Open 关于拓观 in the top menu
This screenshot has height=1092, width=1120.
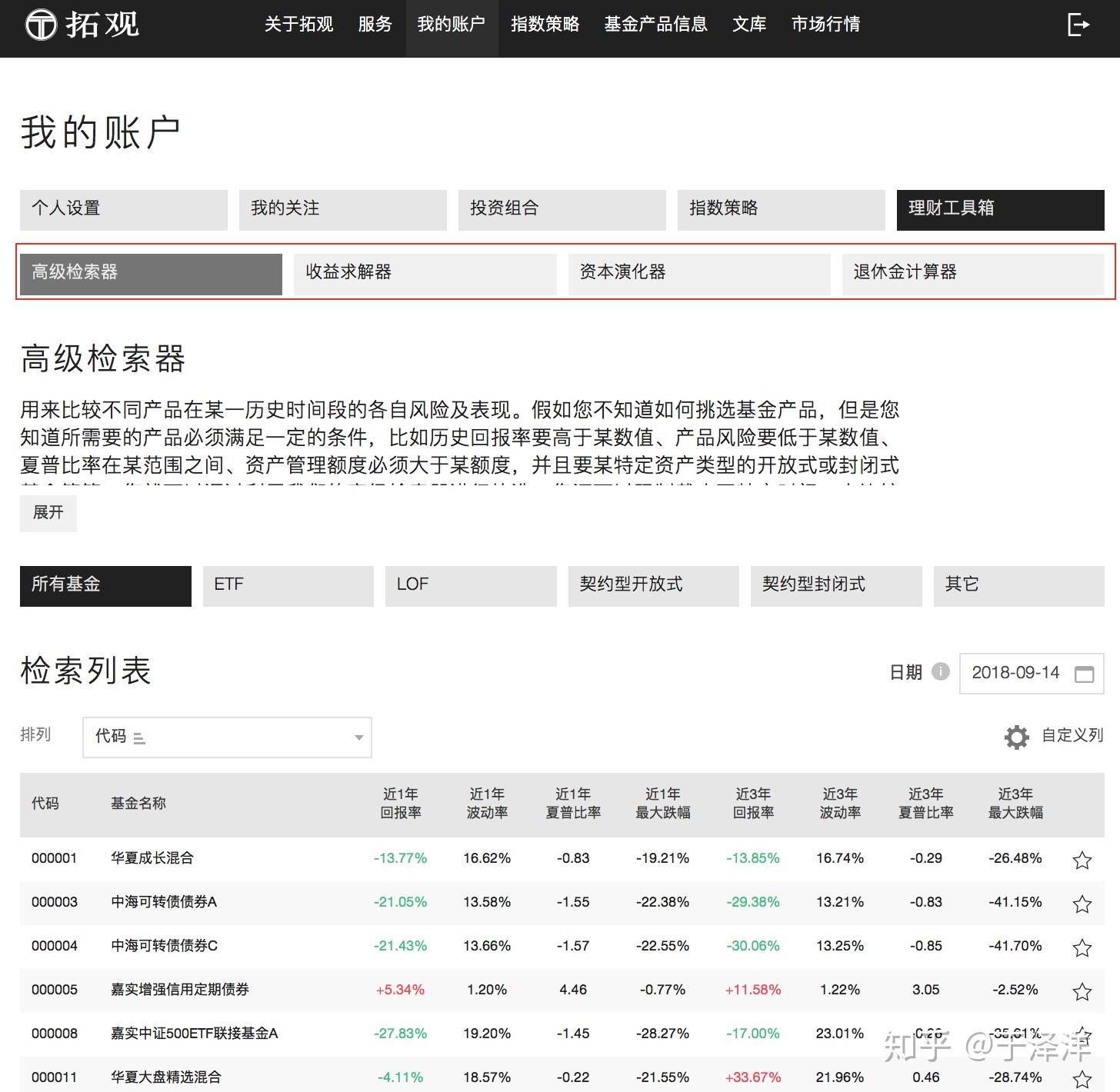pyautogui.click(x=298, y=25)
